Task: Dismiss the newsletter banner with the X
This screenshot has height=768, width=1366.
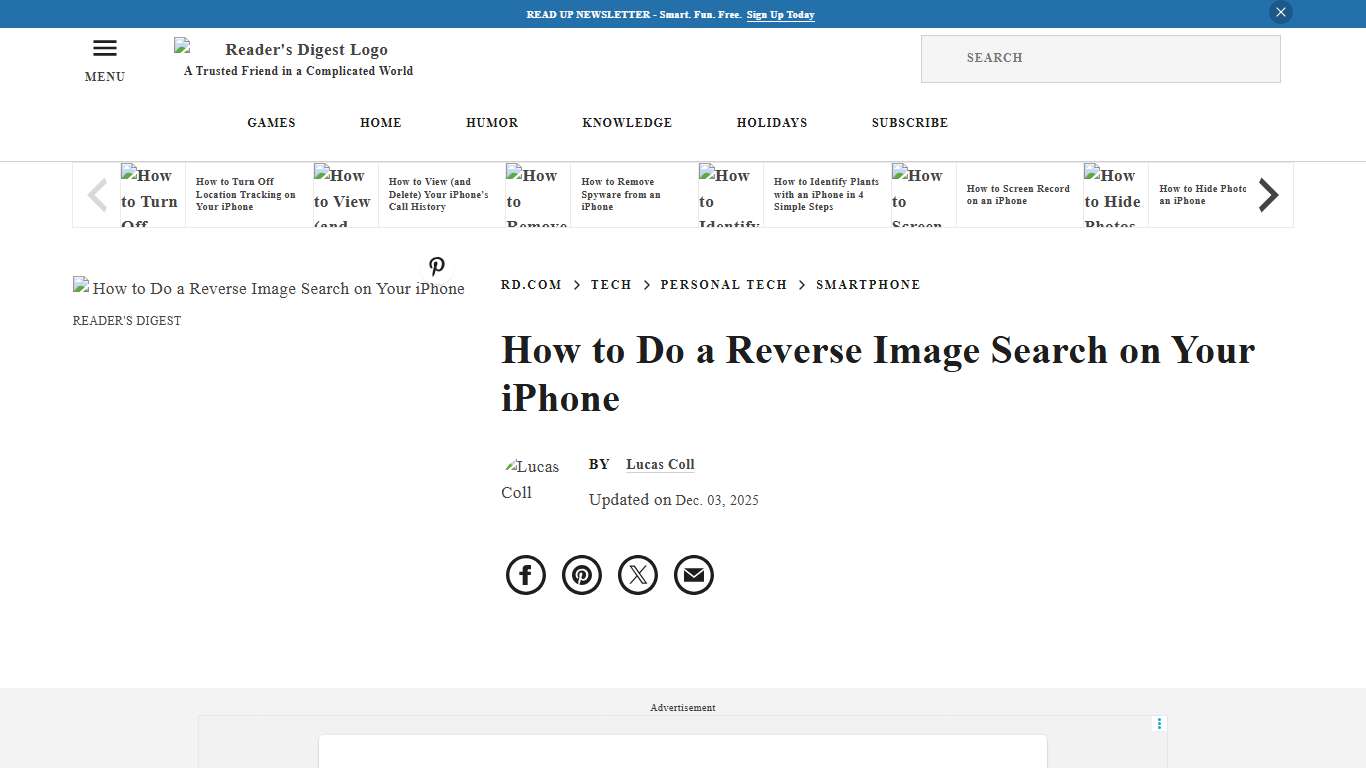Action: click(x=1280, y=12)
